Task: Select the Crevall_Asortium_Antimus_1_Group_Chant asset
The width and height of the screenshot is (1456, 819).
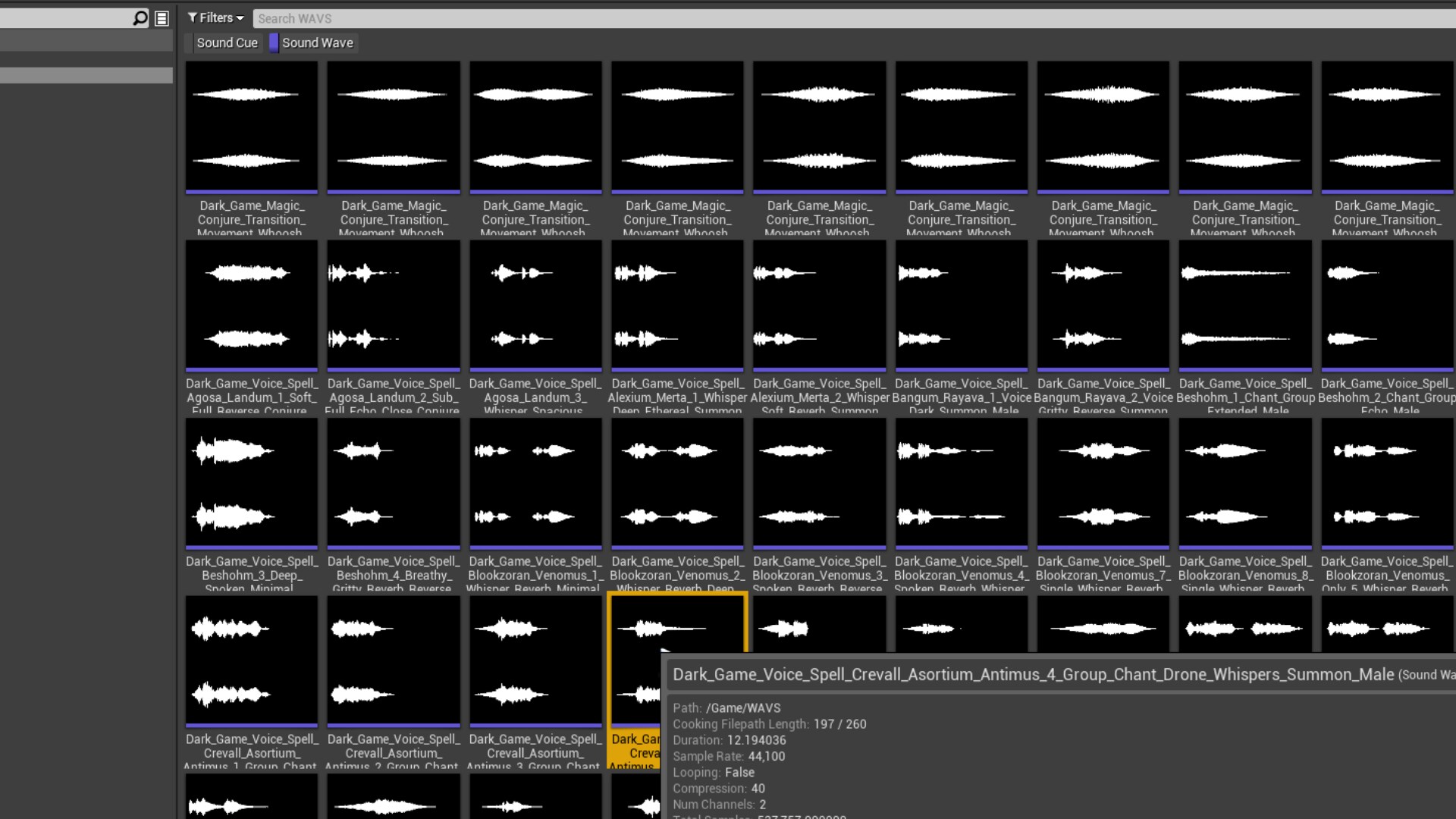Action: (251, 659)
